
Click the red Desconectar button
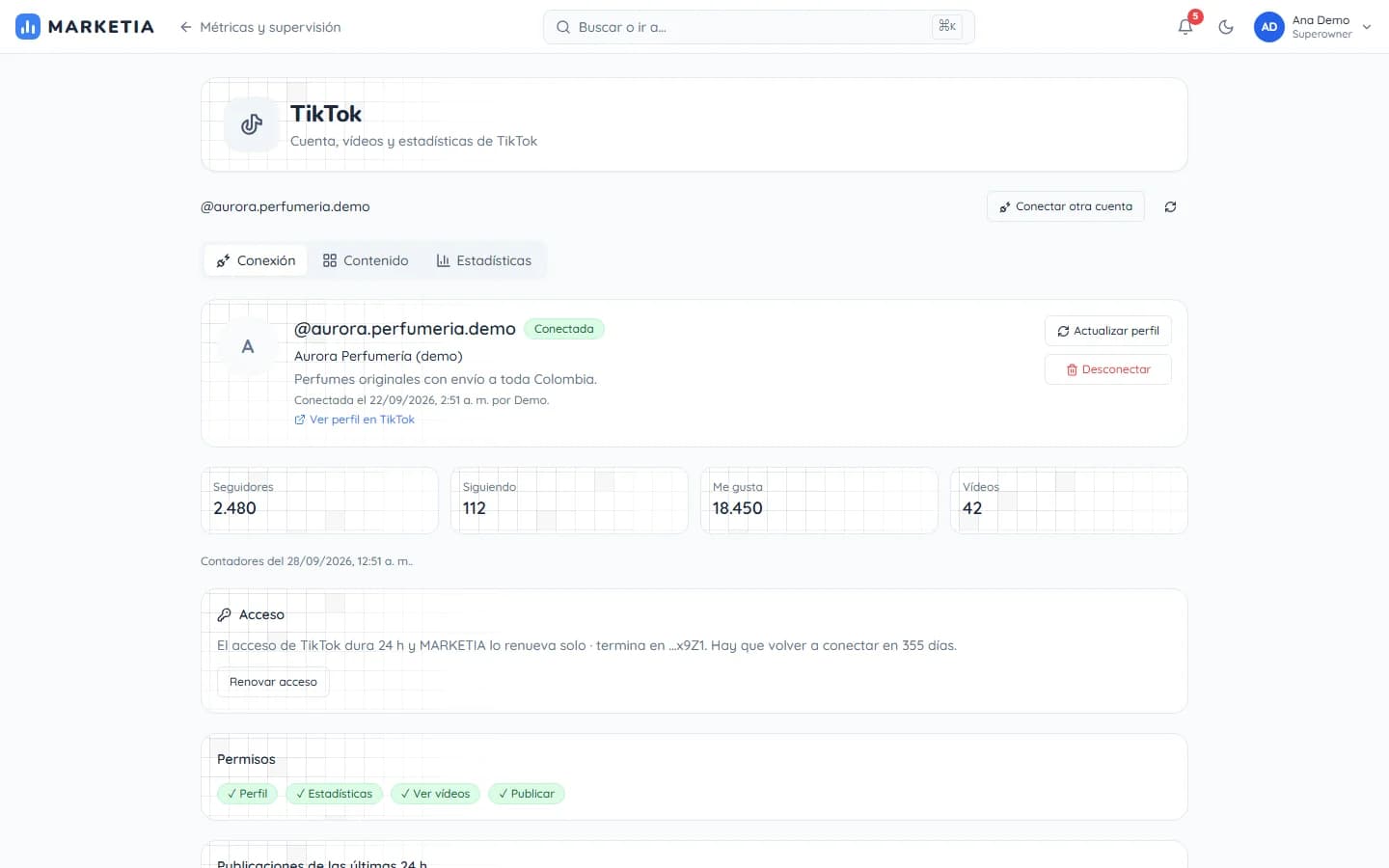coord(1108,369)
